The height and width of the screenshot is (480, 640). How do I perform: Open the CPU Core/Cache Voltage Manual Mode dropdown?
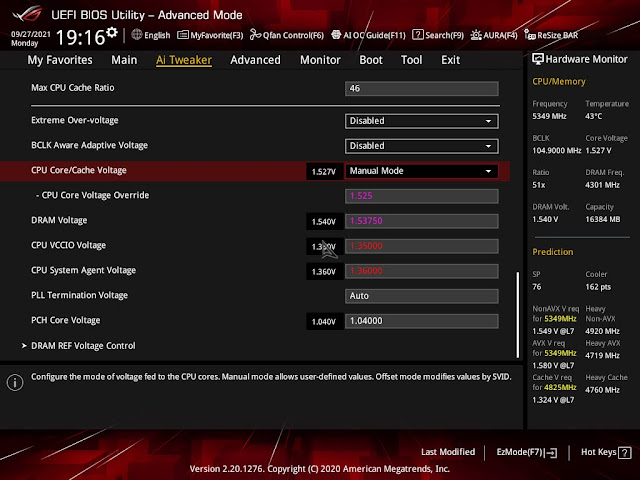pyautogui.click(x=422, y=171)
